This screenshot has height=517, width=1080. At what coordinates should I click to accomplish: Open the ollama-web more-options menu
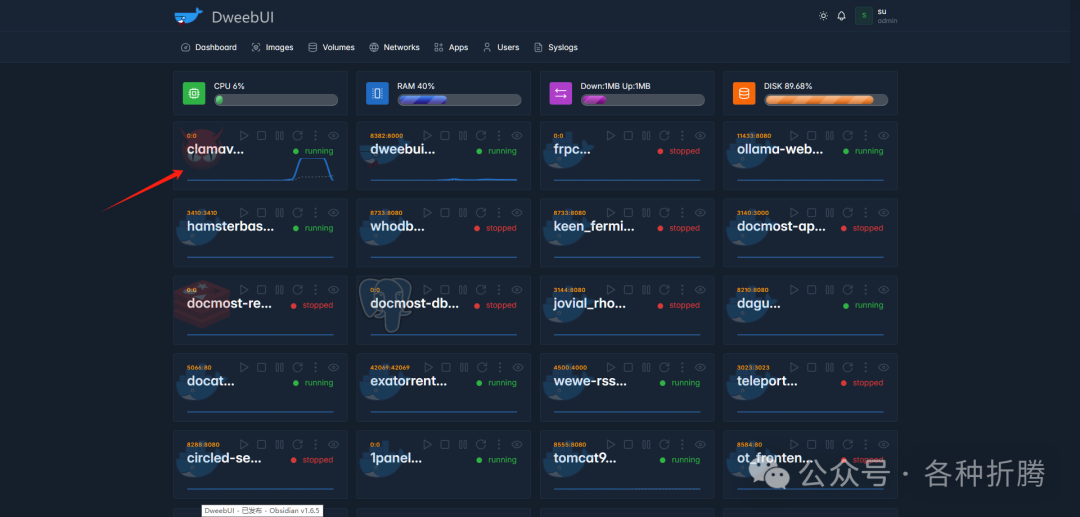coord(865,136)
